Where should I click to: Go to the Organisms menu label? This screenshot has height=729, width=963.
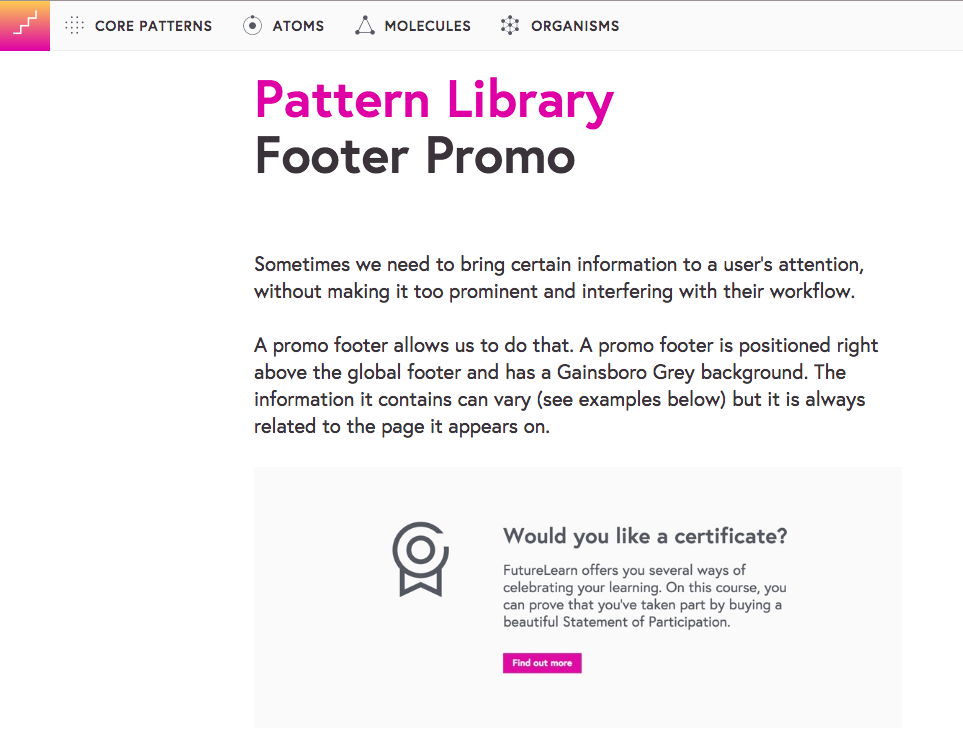574,26
